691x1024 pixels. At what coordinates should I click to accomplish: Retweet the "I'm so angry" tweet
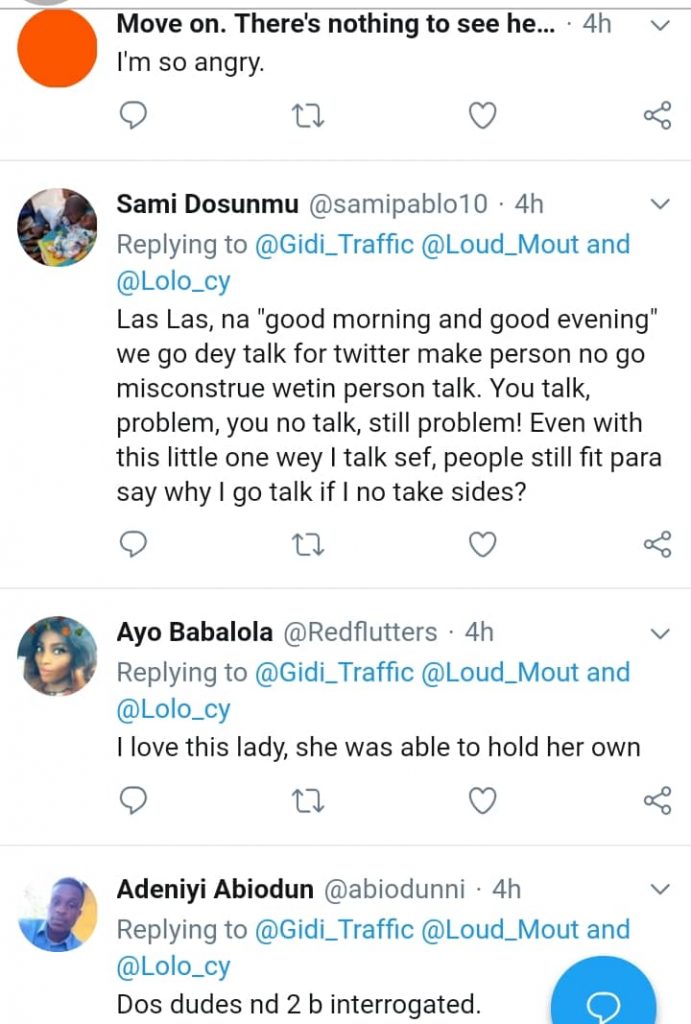coord(308,117)
